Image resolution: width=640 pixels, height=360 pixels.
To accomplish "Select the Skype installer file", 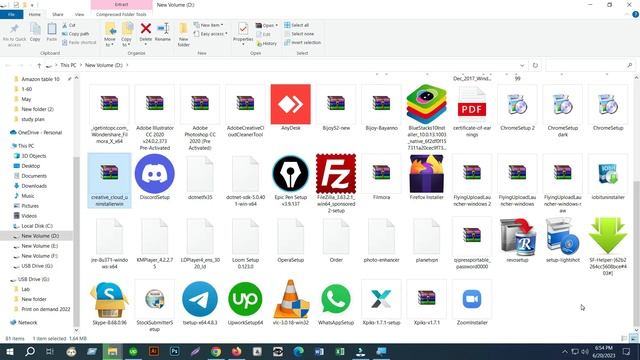I will (109, 299).
